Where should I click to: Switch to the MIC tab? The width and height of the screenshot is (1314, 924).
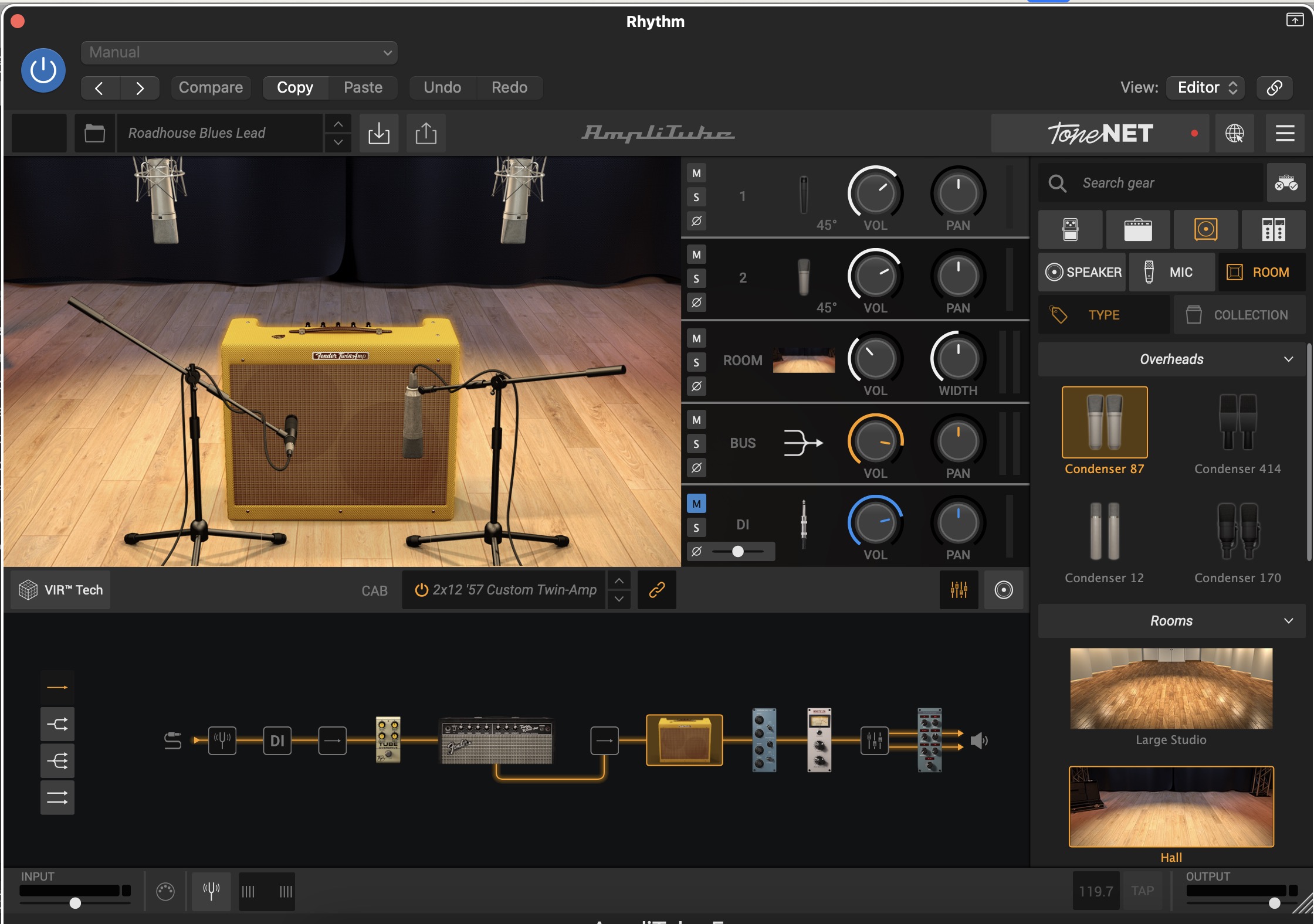(x=1172, y=272)
